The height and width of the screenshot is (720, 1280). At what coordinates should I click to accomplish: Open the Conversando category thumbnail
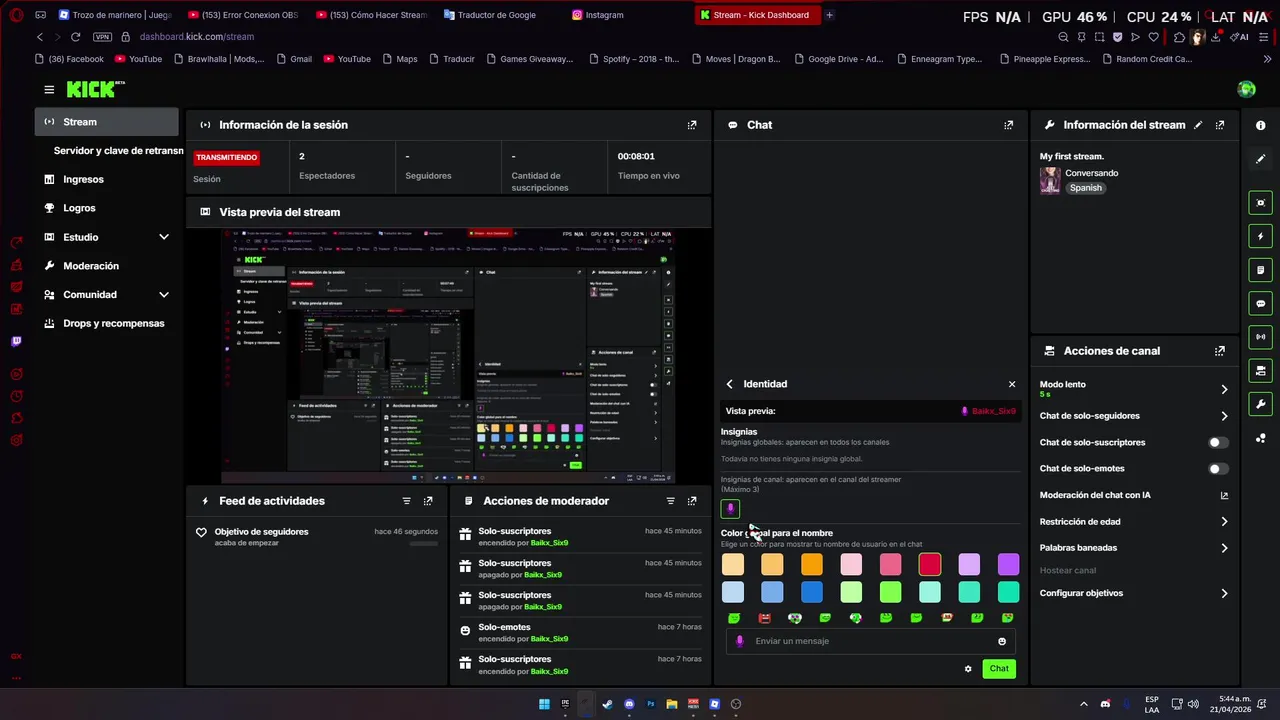click(1050, 180)
